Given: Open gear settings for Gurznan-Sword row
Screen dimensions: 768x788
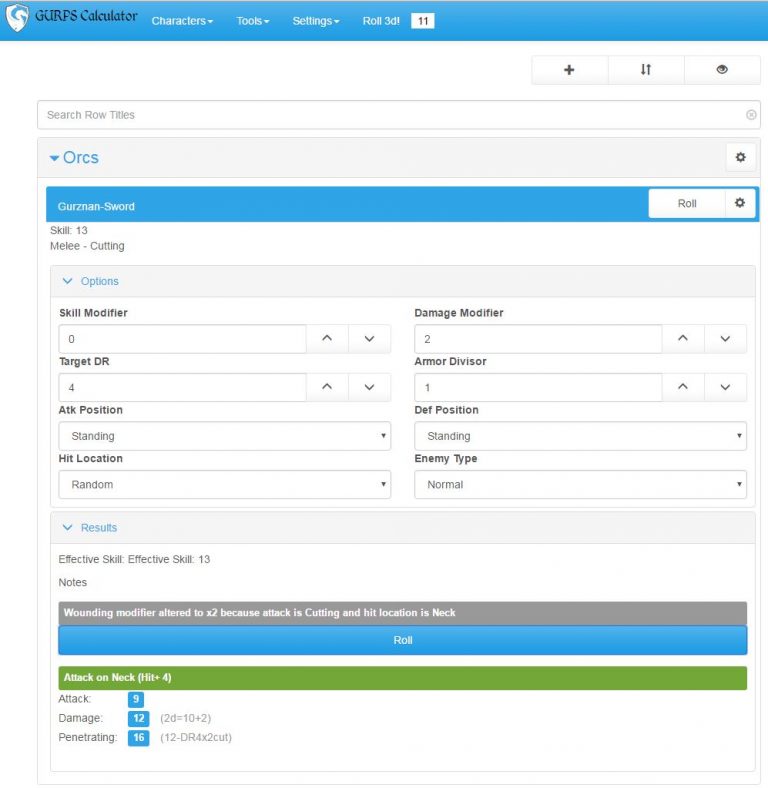Looking at the screenshot, I should point(740,203).
